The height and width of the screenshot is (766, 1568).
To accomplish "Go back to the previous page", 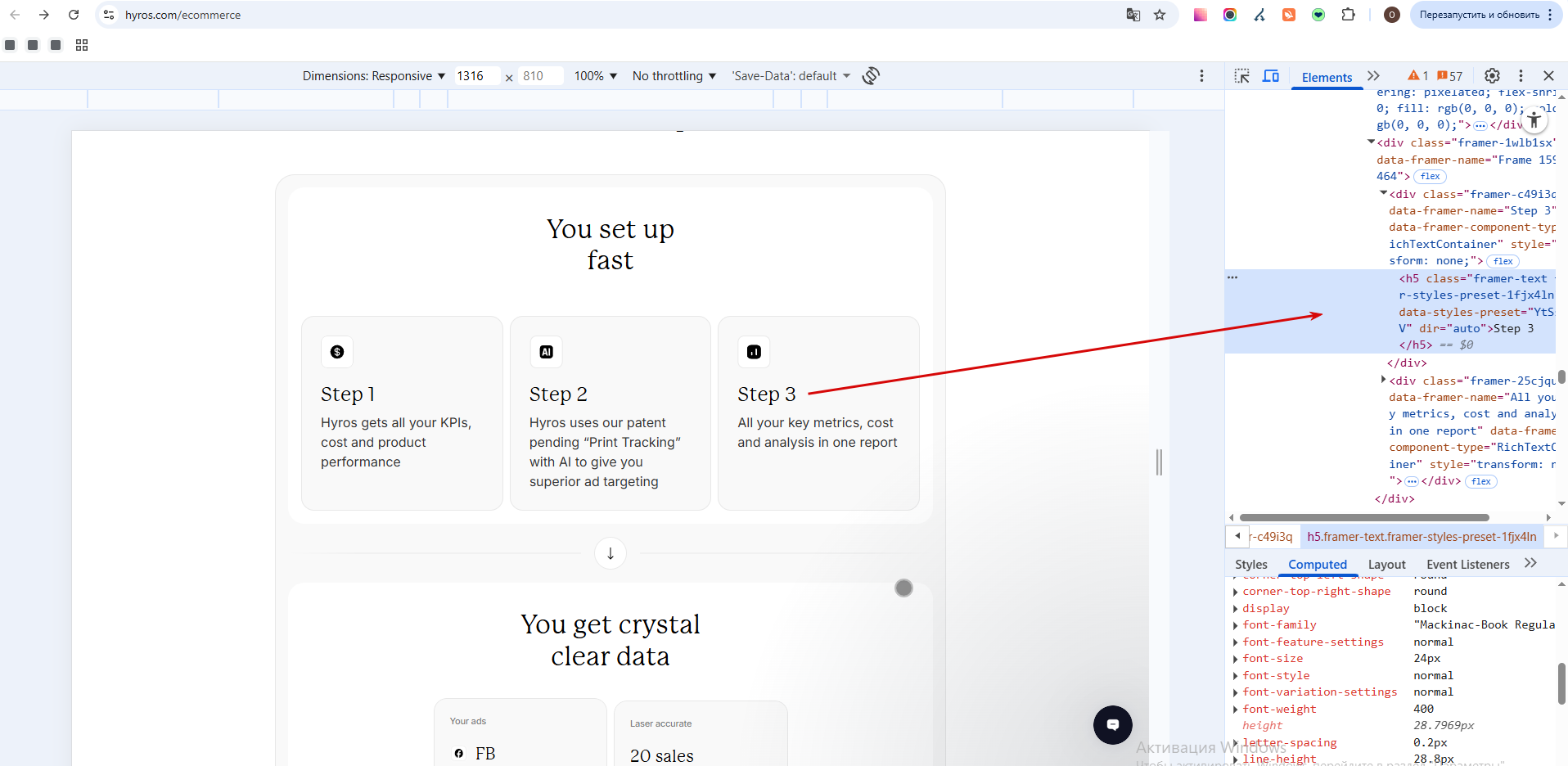I will pos(15,15).
